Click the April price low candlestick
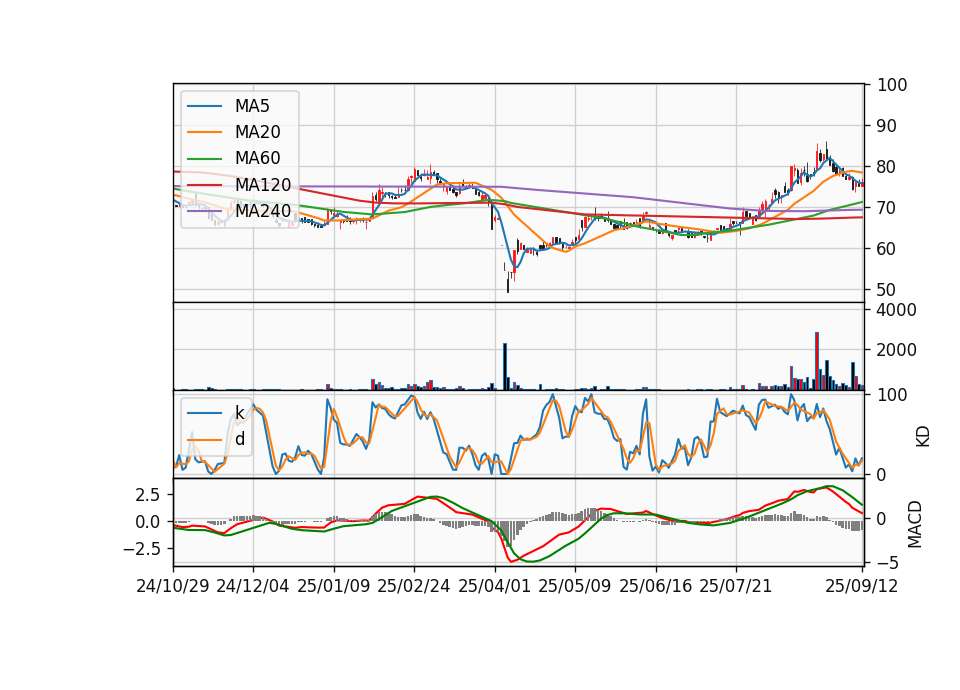This screenshot has height=690, width=960. 508,283
